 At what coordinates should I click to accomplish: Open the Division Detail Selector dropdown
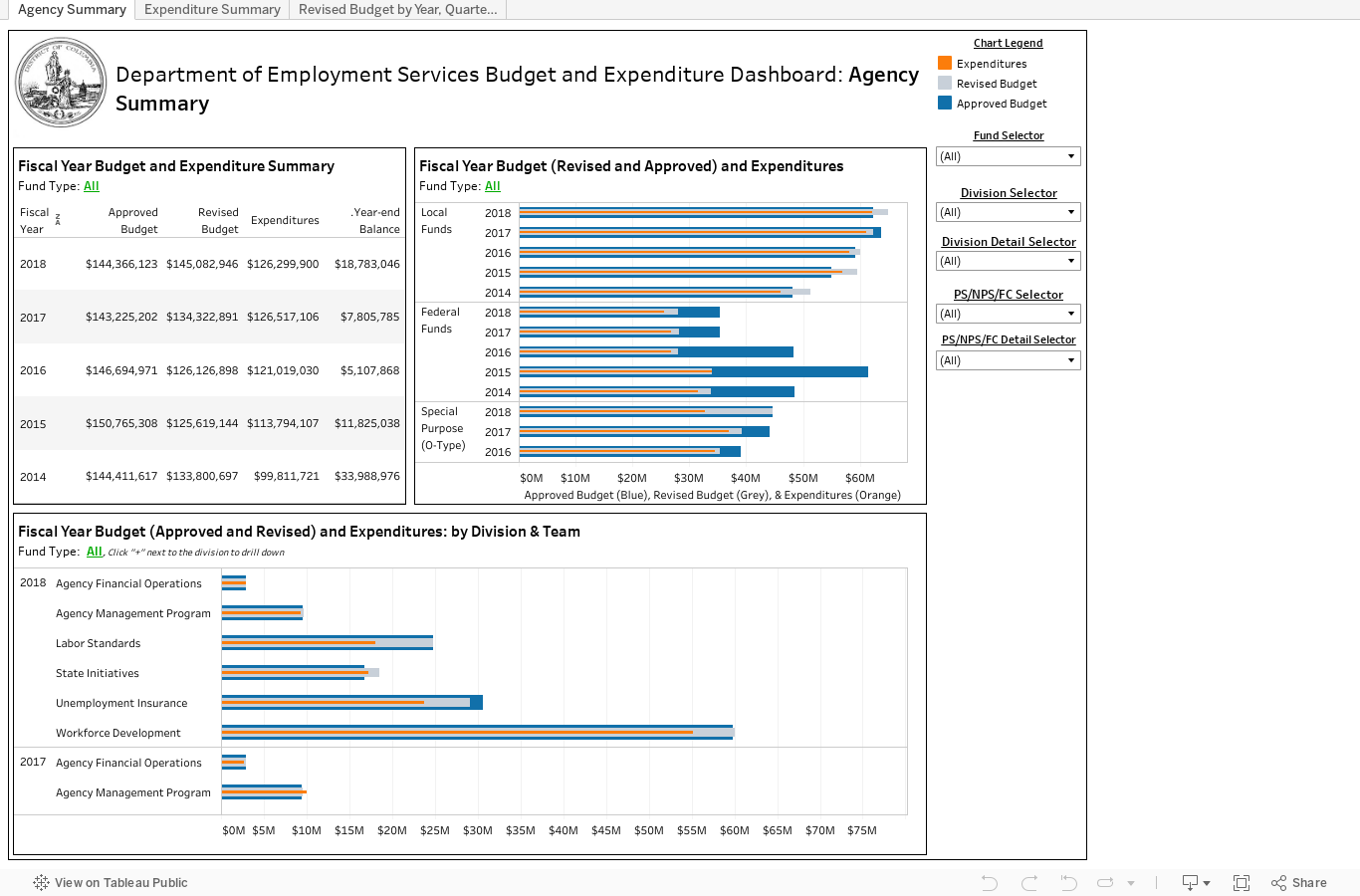(1008, 261)
